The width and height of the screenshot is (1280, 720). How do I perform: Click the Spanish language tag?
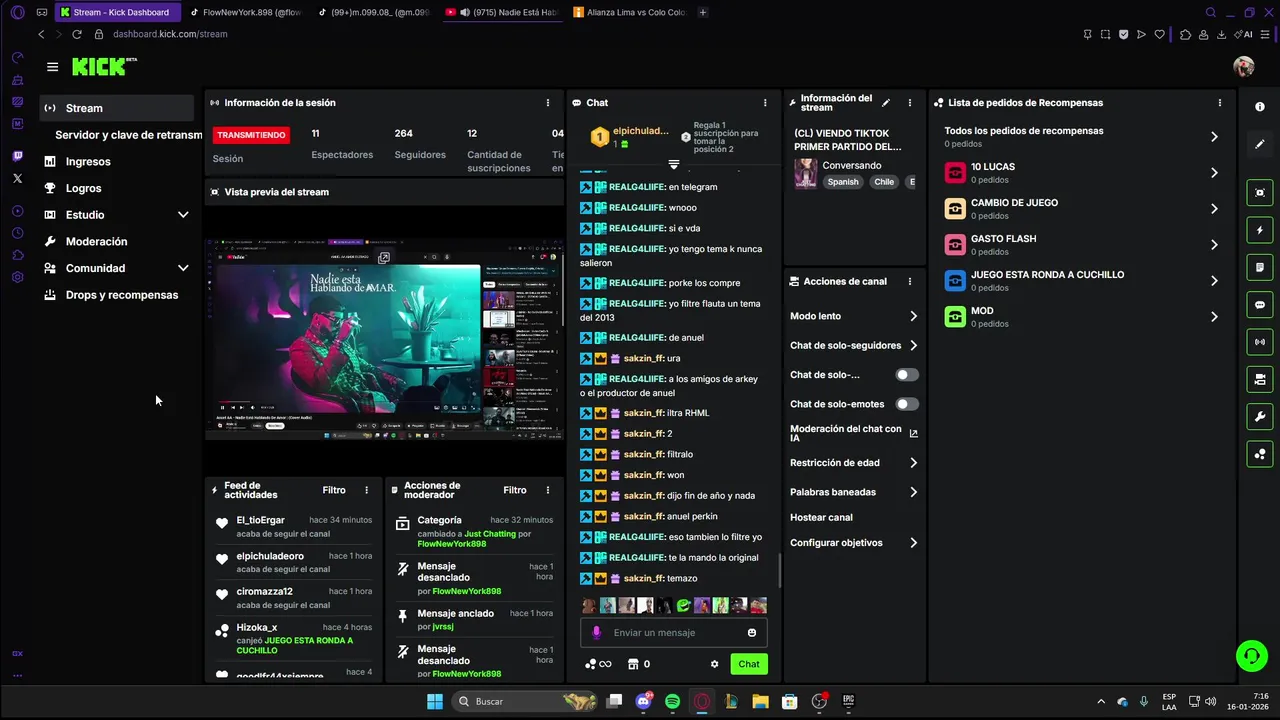click(843, 182)
